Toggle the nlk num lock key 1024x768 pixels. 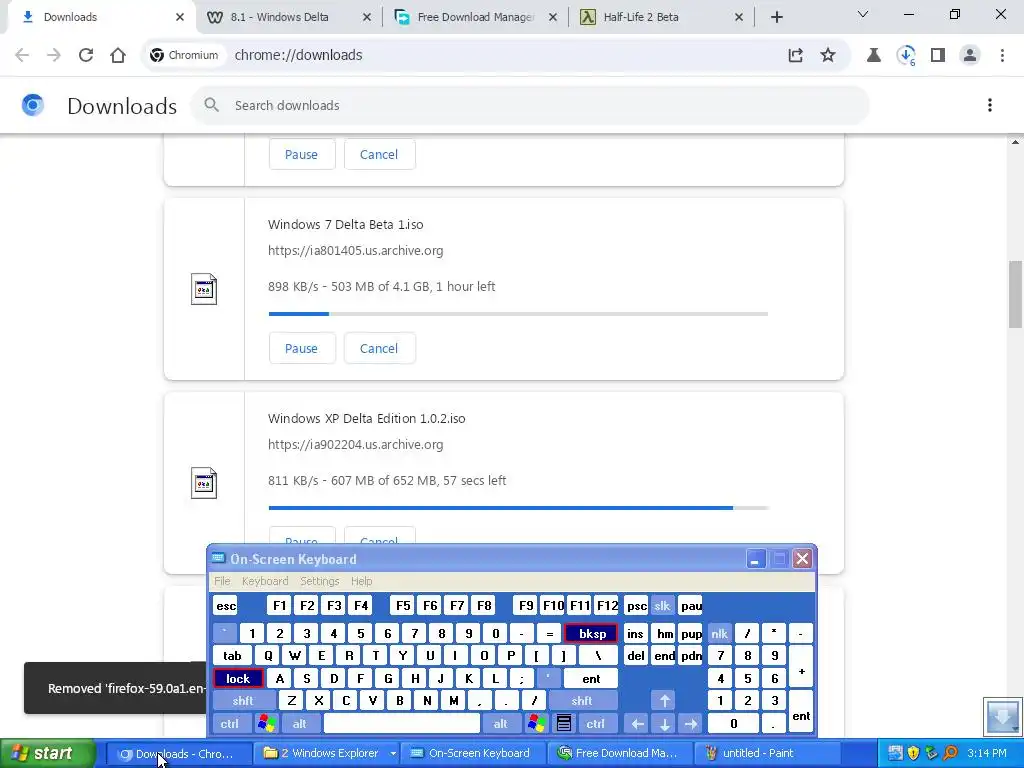pos(719,633)
